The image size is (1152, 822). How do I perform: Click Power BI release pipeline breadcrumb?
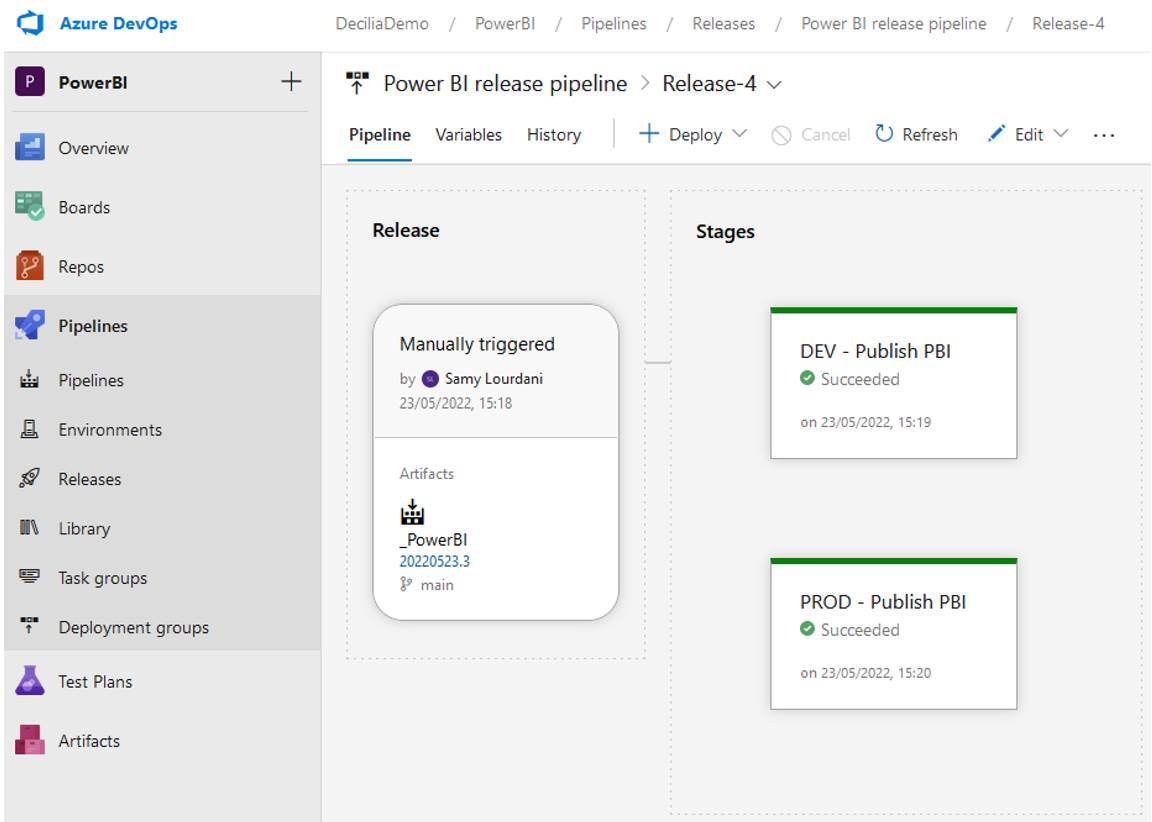(893, 24)
